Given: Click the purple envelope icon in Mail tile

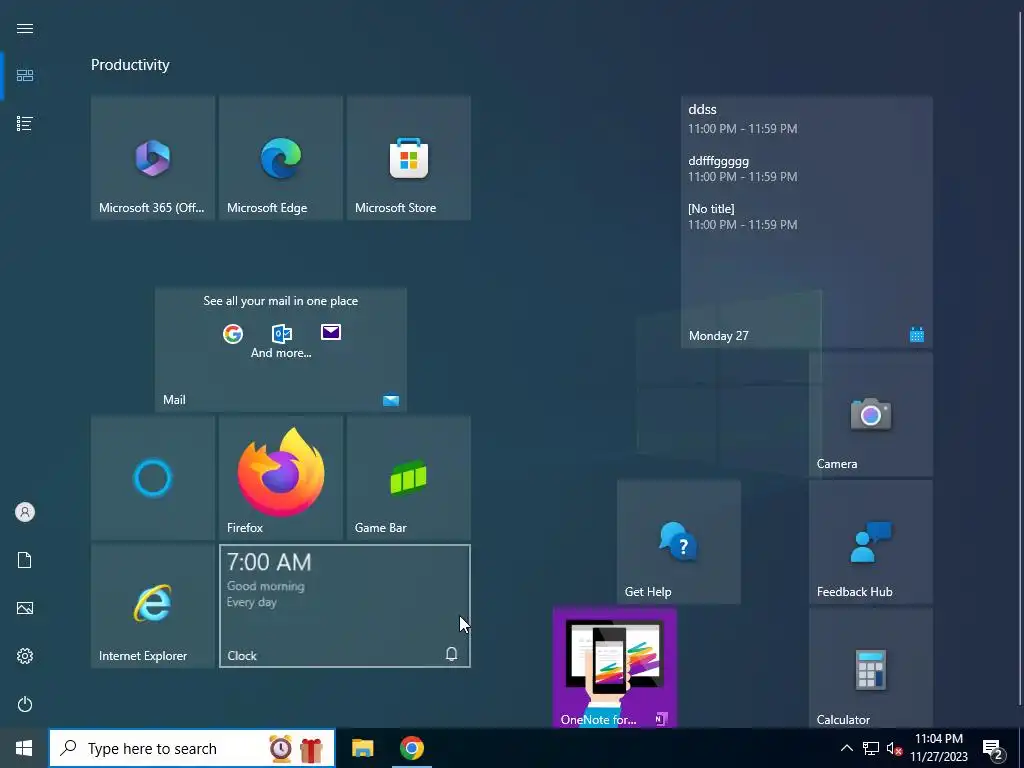Looking at the screenshot, I should click(331, 332).
